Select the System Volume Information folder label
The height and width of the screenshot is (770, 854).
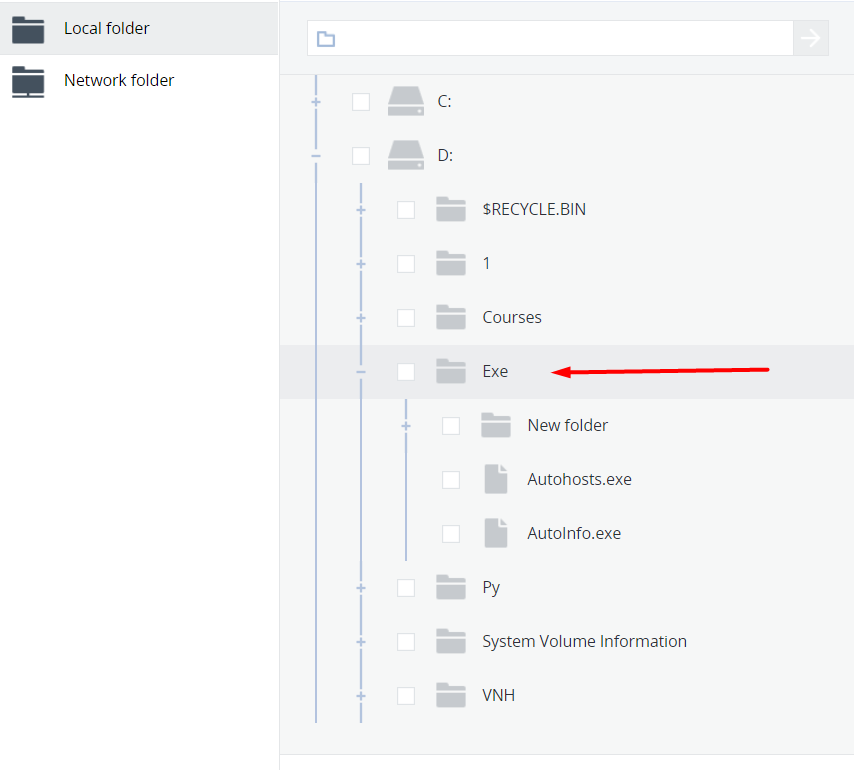pyautogui.click(x=584, y=641)
